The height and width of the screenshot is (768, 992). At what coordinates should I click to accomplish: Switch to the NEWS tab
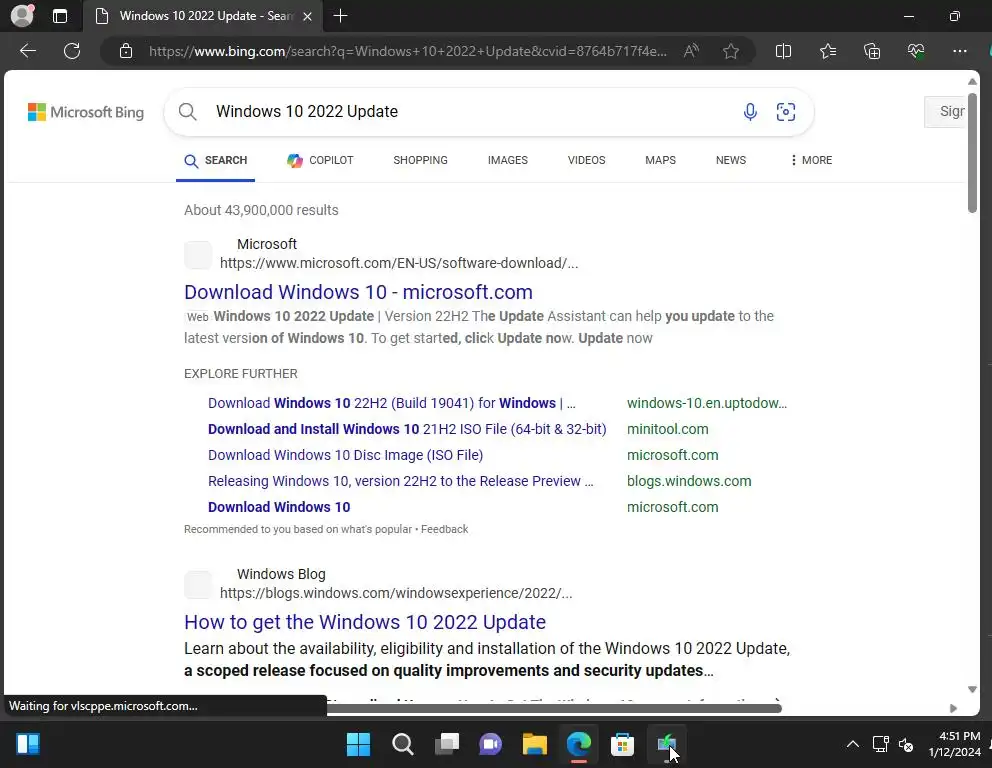[x=731, y=161]
